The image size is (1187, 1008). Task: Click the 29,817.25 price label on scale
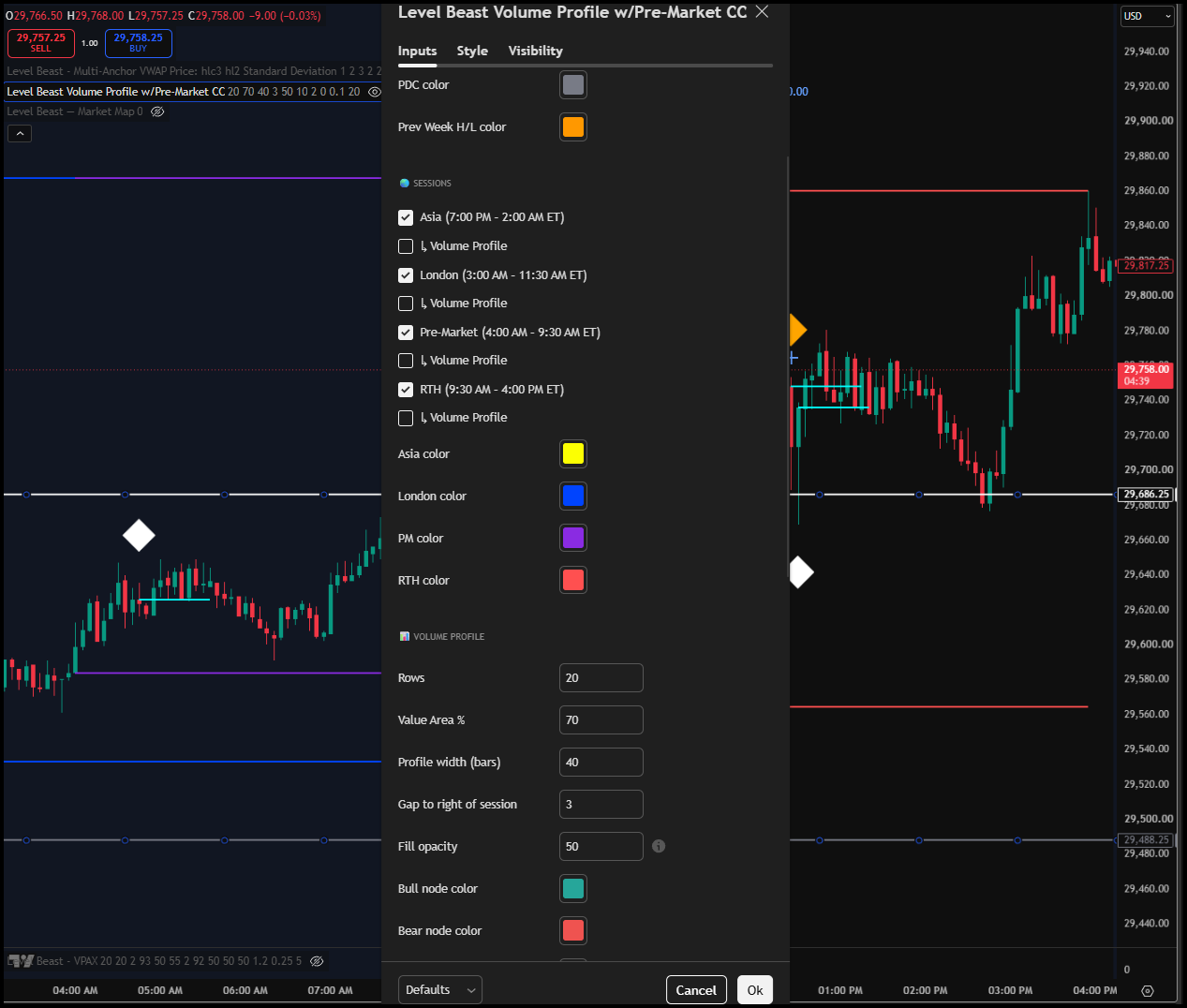point(1146,266)
